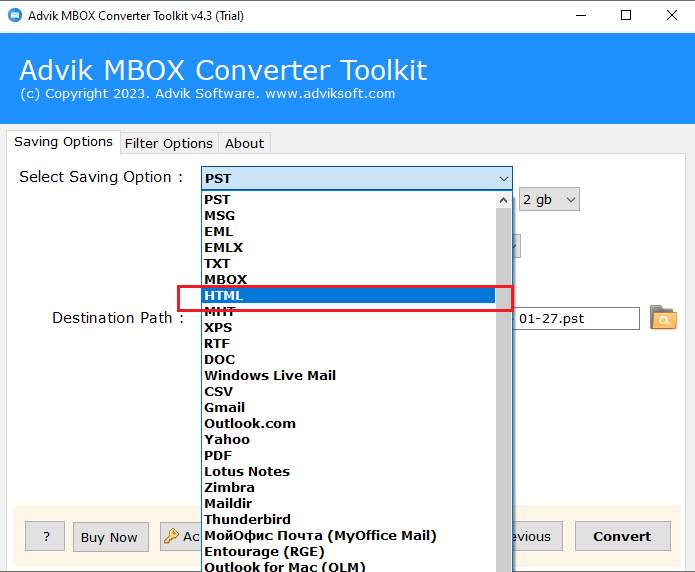Viewport: 695px width, 572px height.
Task: Choose the MyOffice Mail option
Action: [349, 536]
